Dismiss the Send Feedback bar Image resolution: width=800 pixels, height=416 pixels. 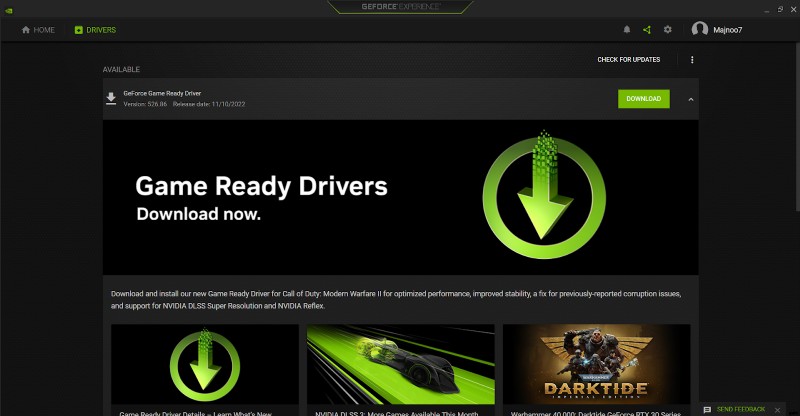[777, 410]
